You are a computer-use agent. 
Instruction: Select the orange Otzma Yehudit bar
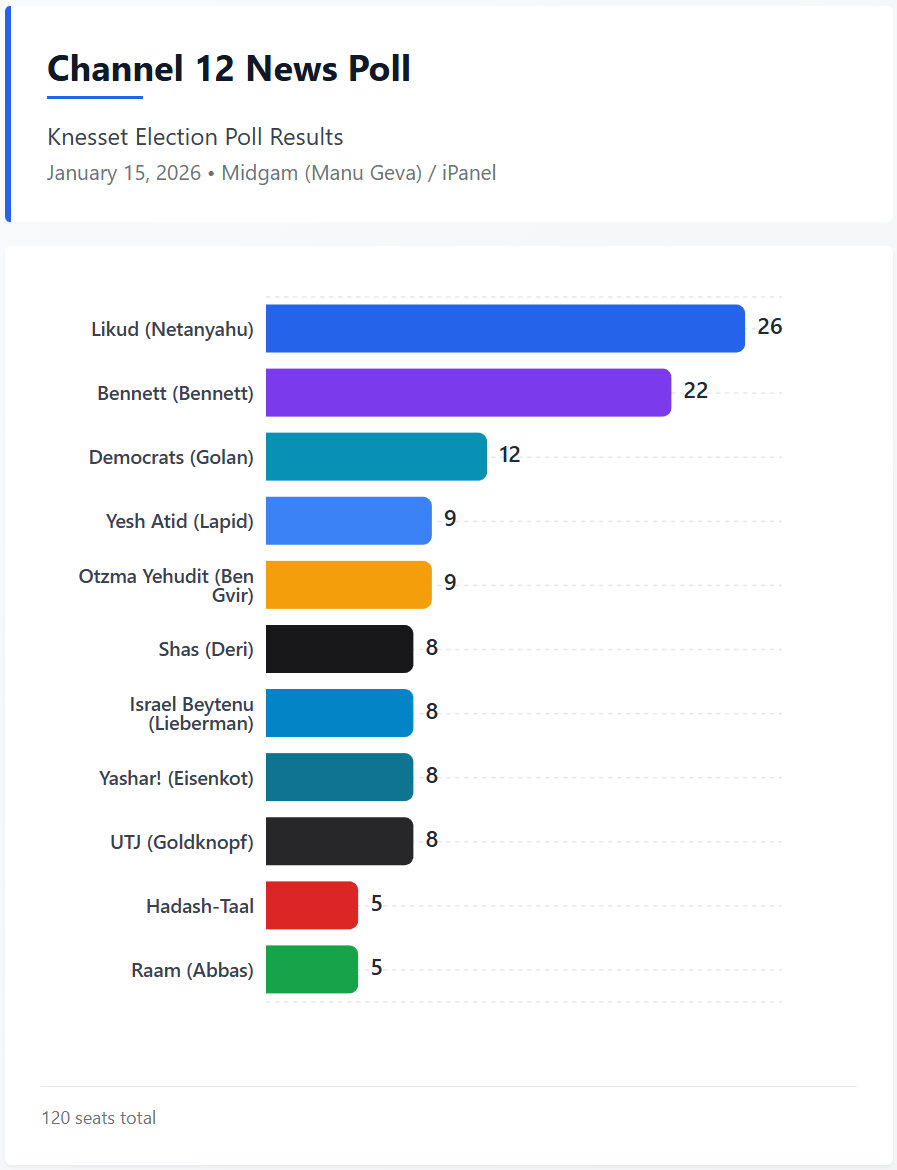[348, 584]
